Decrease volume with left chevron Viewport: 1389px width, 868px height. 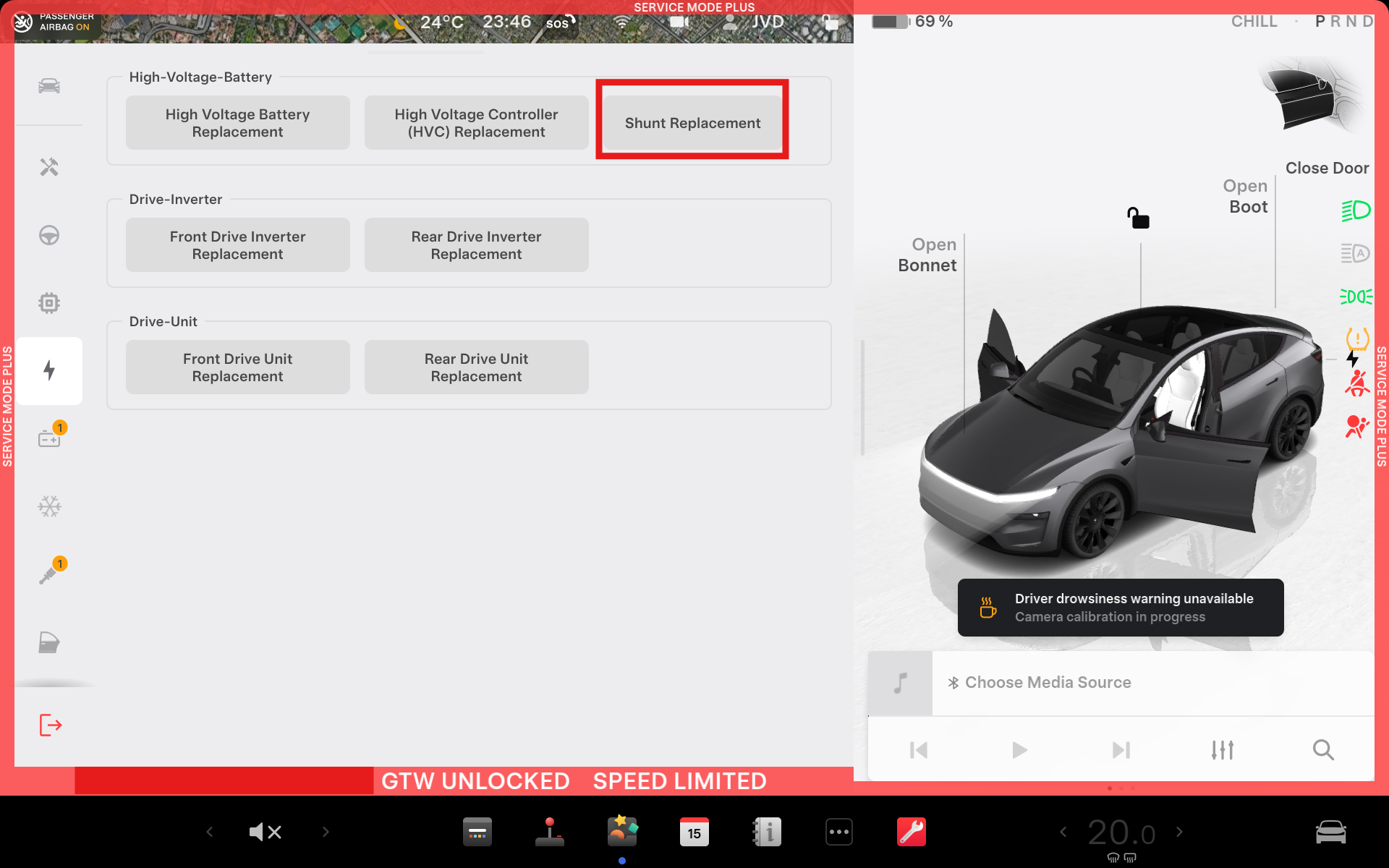[210, 832]
